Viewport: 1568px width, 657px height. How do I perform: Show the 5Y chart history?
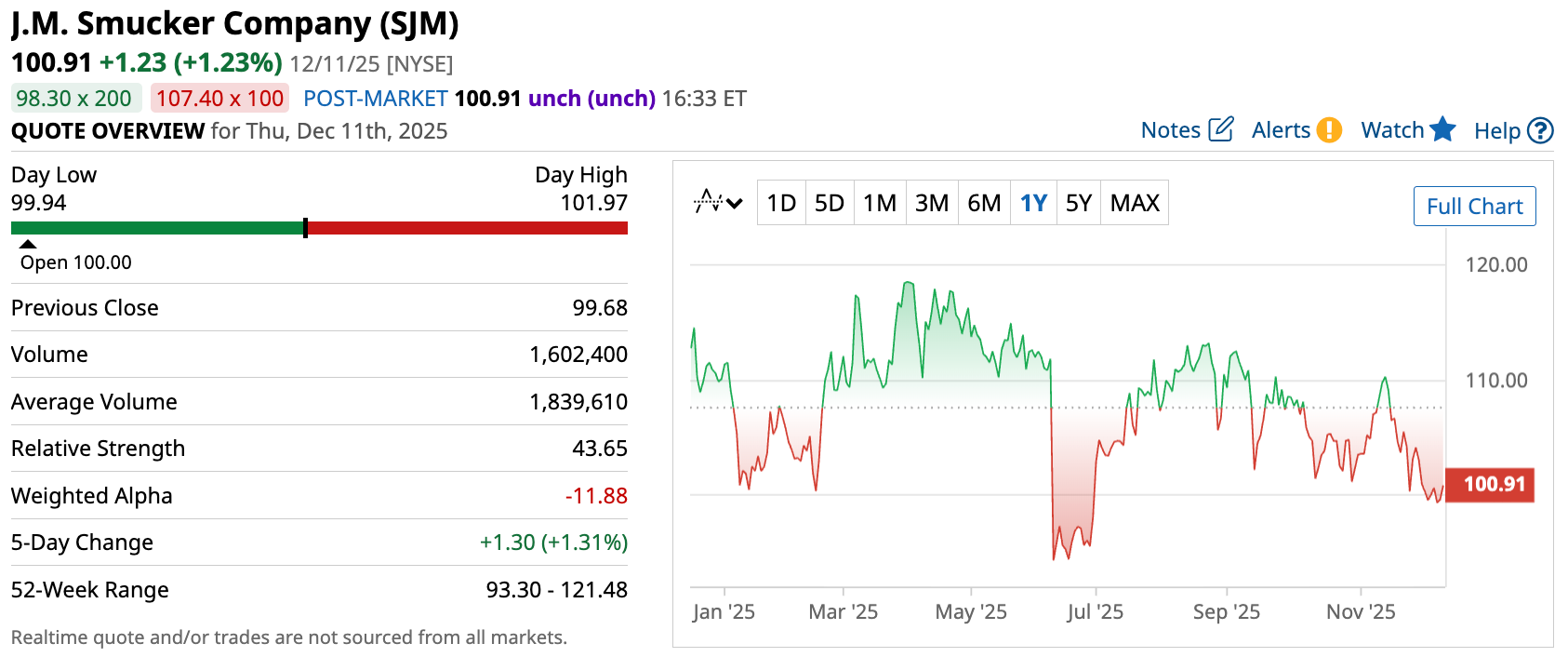click(1078, 203)
